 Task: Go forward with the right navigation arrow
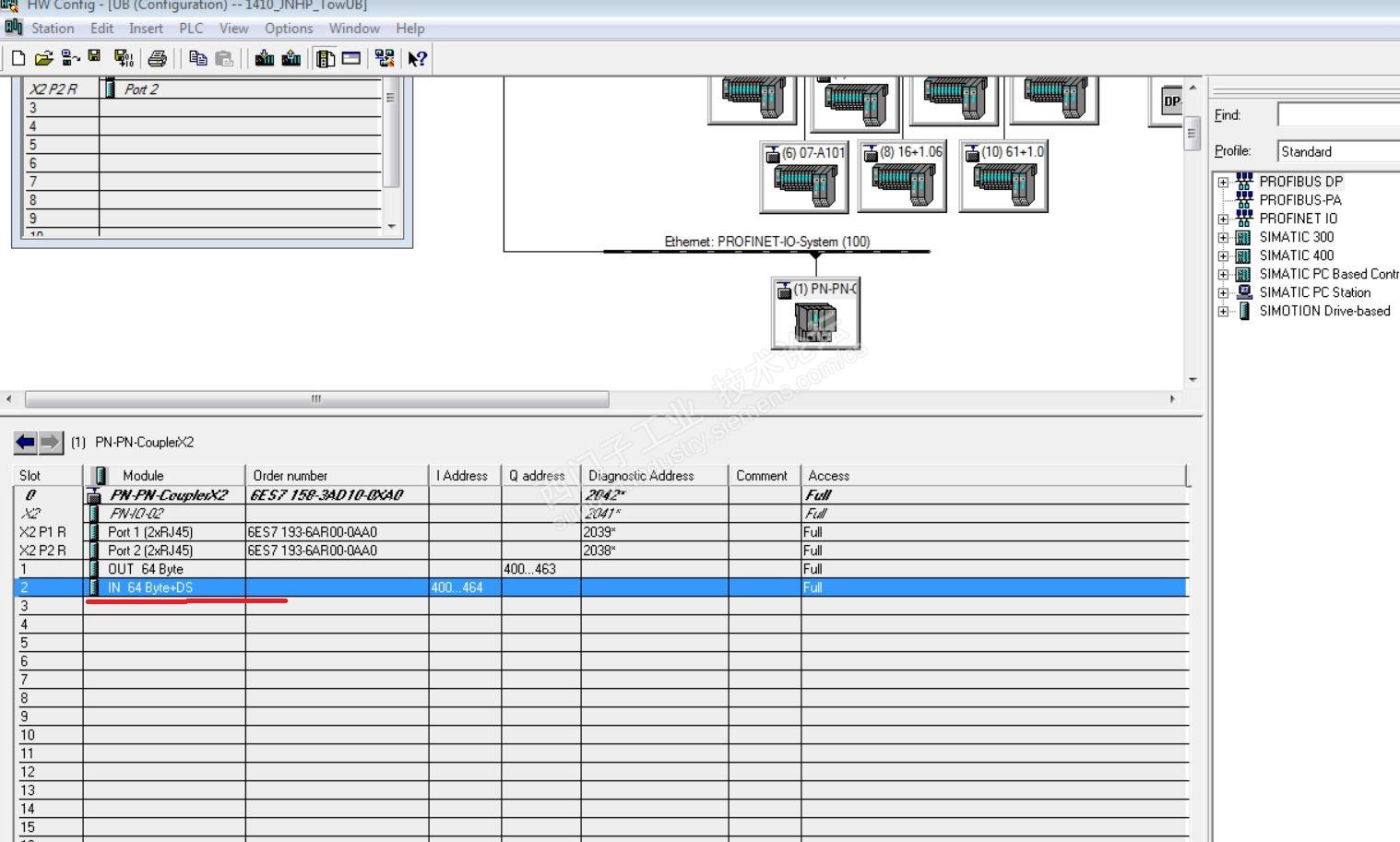50,443
